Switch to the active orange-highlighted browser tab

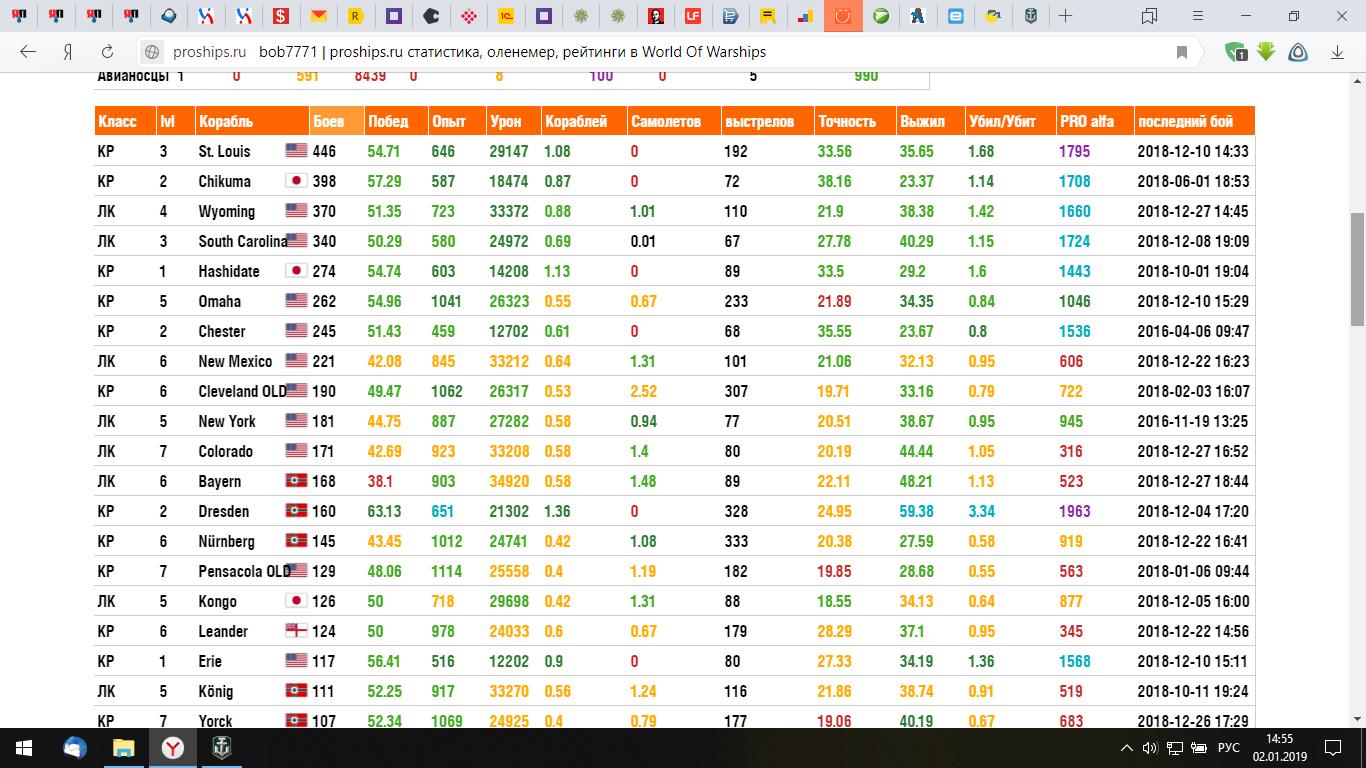pos(843,16)
